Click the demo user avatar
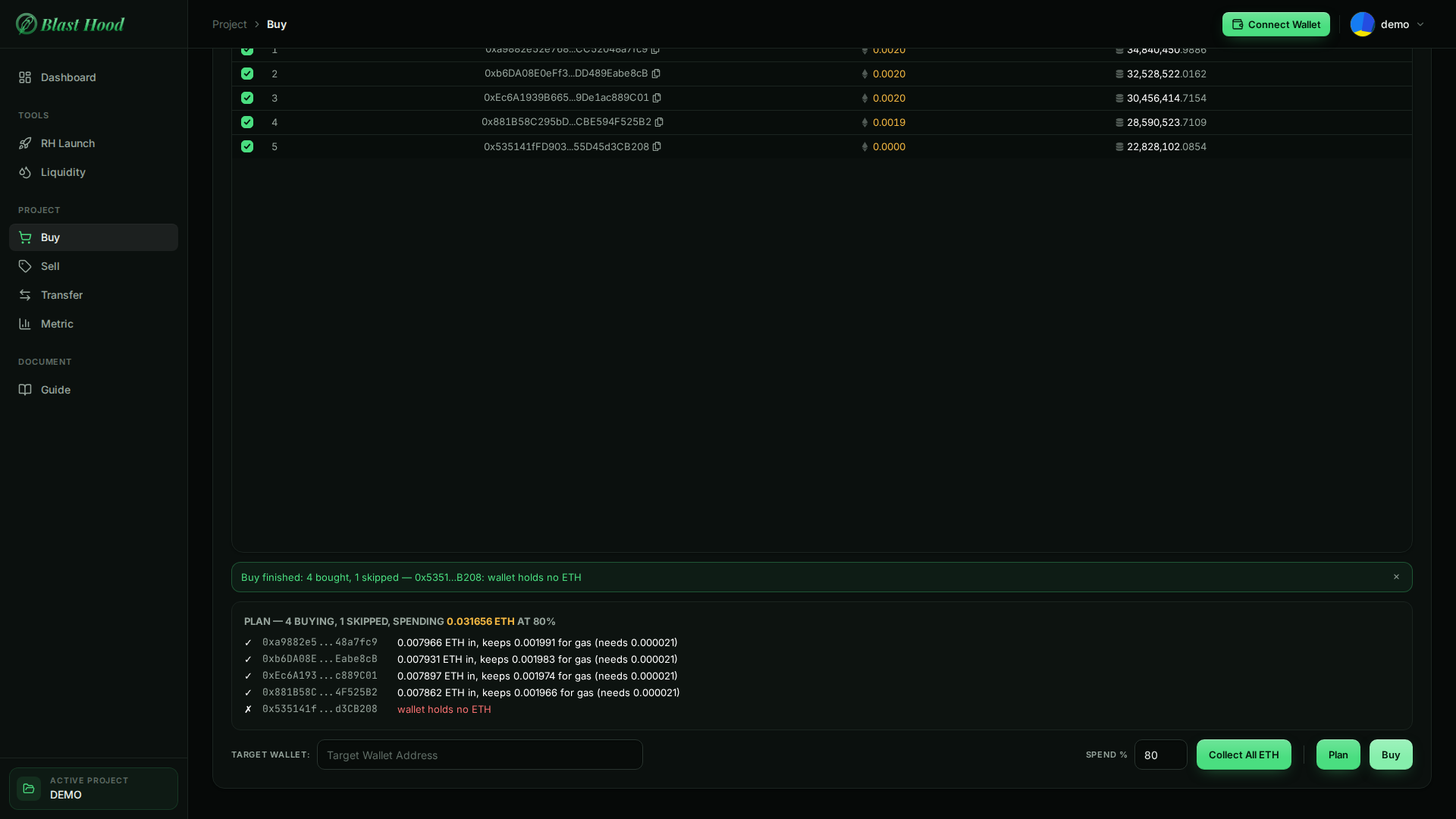 pyautogui.click(x=1362, y=24)
